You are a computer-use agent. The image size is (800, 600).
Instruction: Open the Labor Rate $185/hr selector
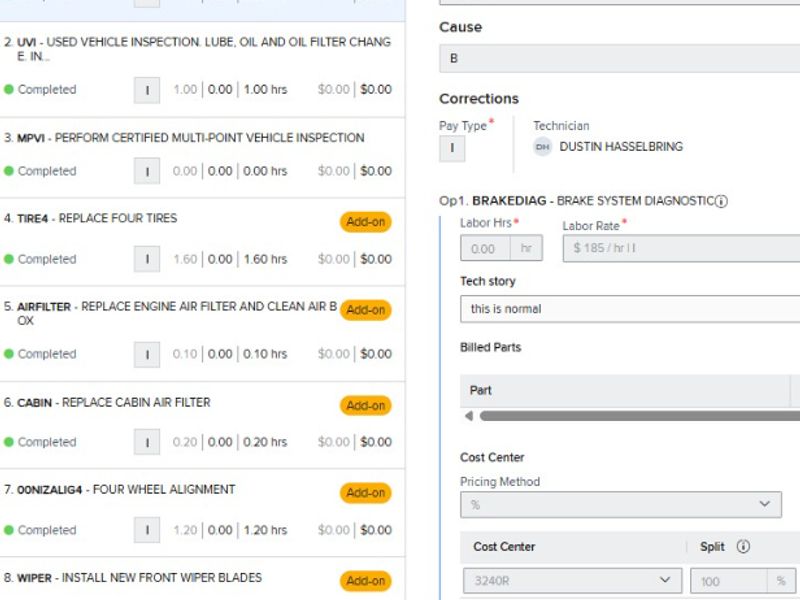pyautogui.click(x=680, y=248)
